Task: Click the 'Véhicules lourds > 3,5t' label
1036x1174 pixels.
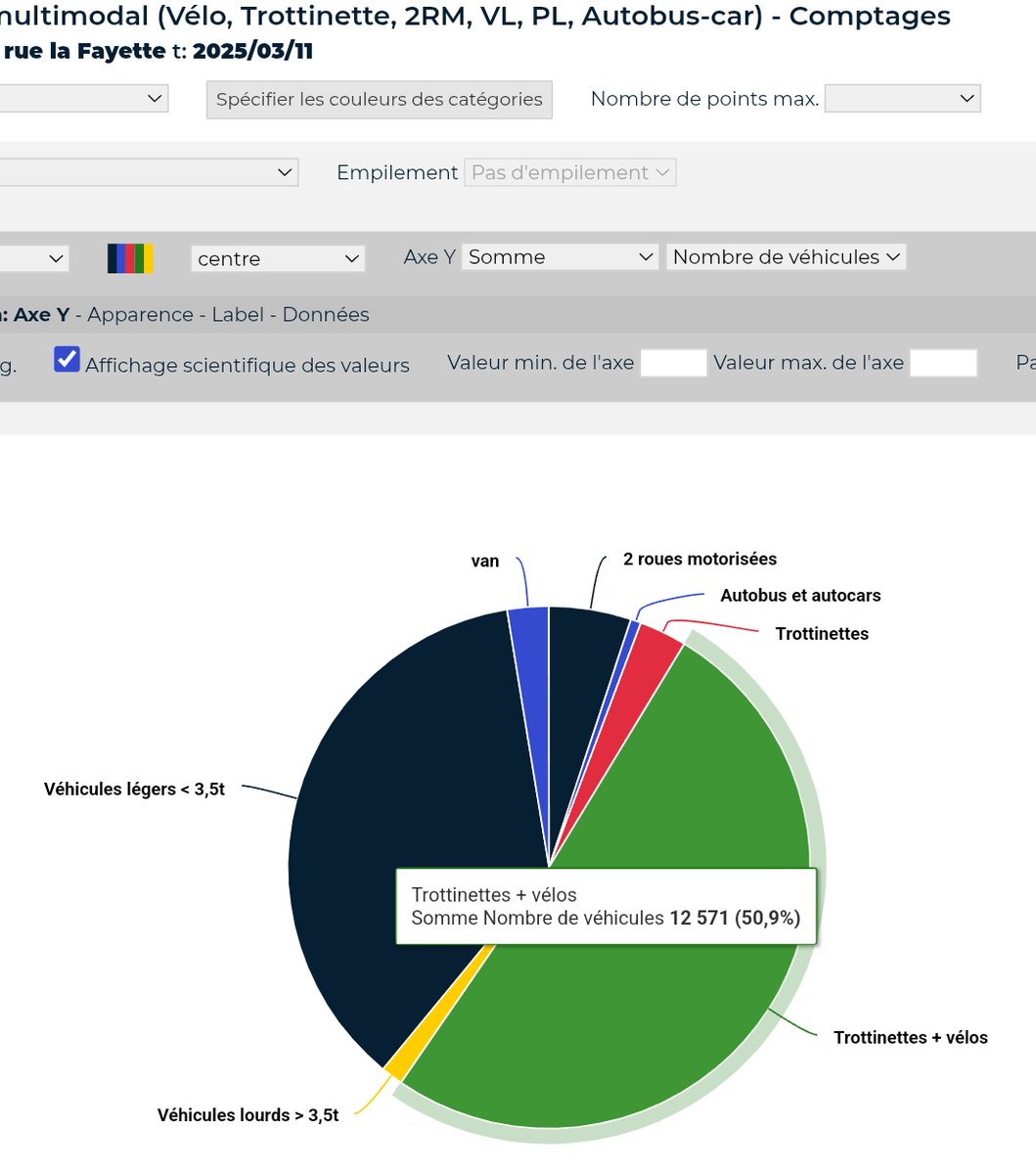Action: (x=248, y=1115)
